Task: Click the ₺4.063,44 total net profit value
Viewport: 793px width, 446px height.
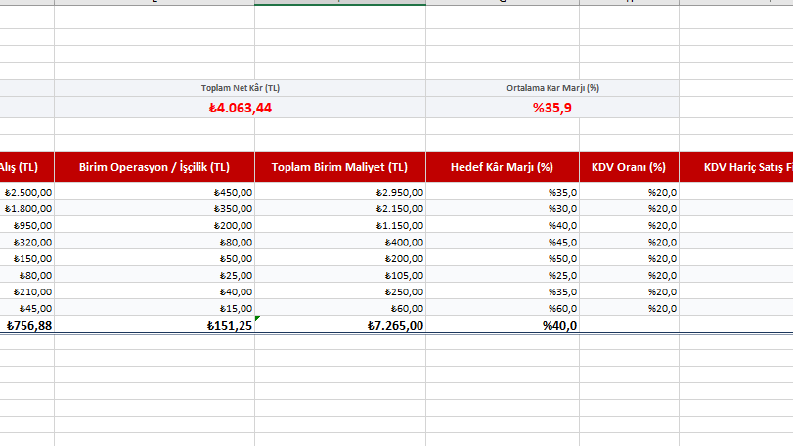Action: click(x=240, y=108)
